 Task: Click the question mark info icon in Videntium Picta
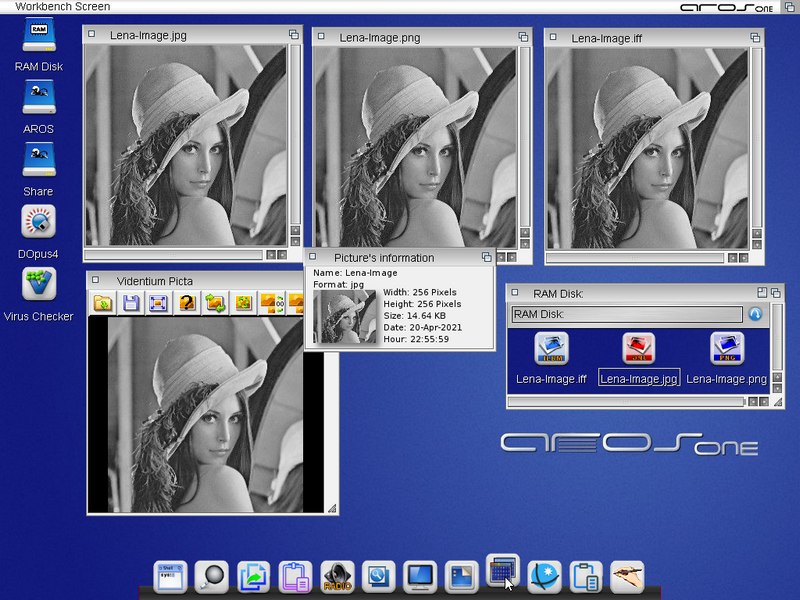tap(187, 304)
